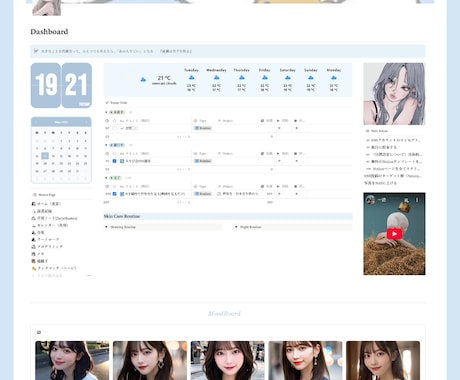Click the current weather cloud icon beside 21 °C
Image resolution: width=460 pixels, height=380 pixels.
(x=143, y=79)
